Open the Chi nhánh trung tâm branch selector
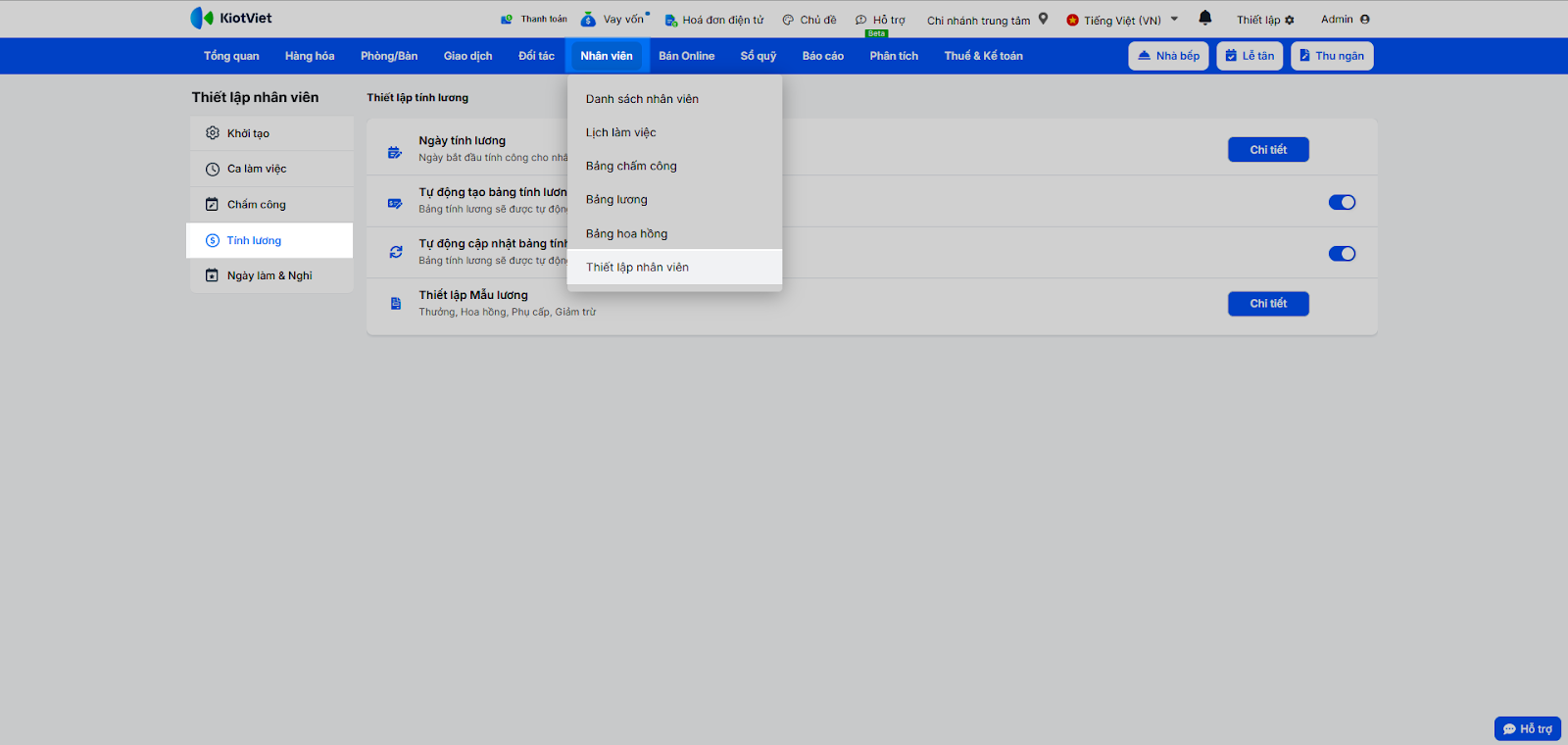 (988, 20)
